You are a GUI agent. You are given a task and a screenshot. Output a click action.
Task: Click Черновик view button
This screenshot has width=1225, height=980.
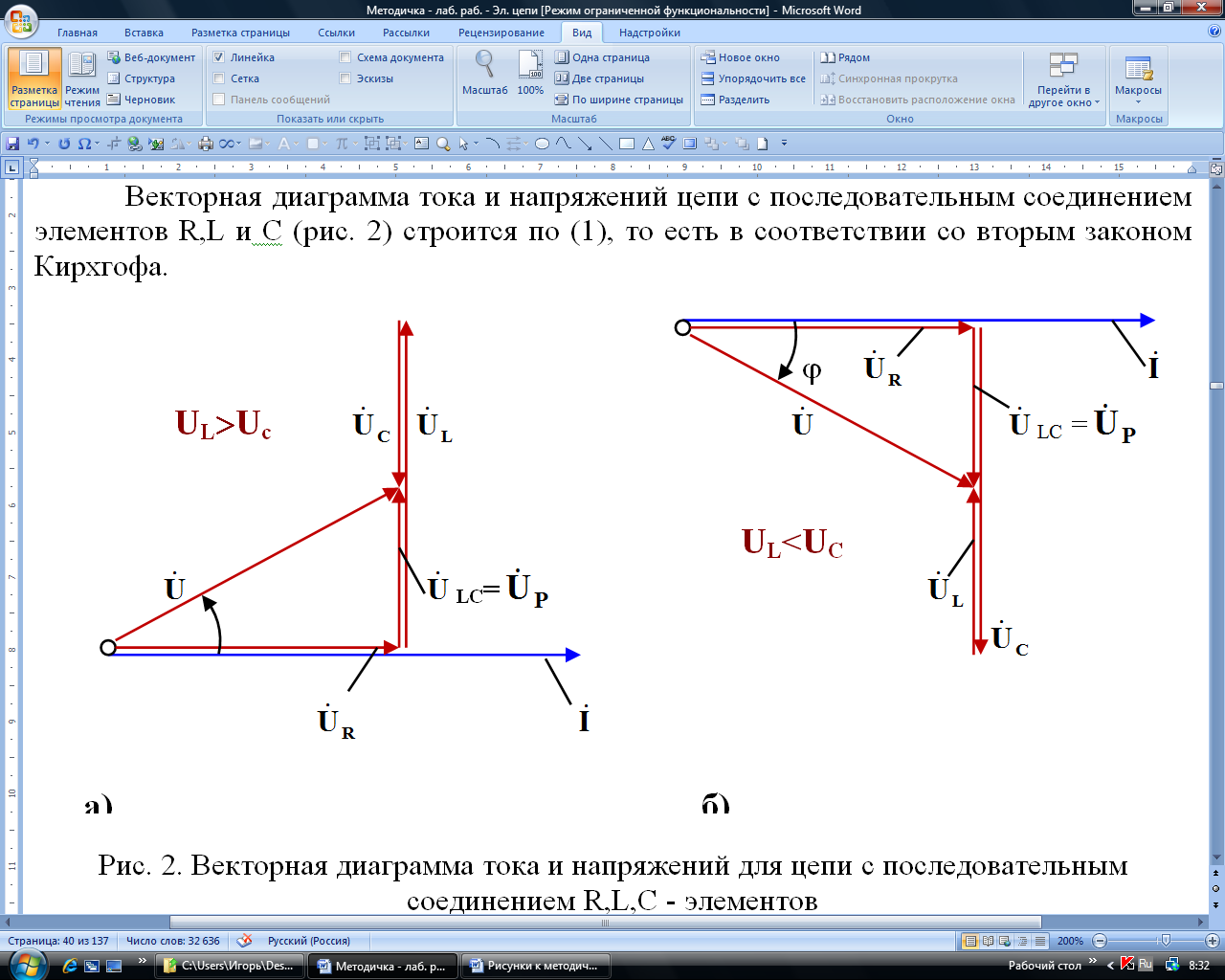click(x=141, y=100)
